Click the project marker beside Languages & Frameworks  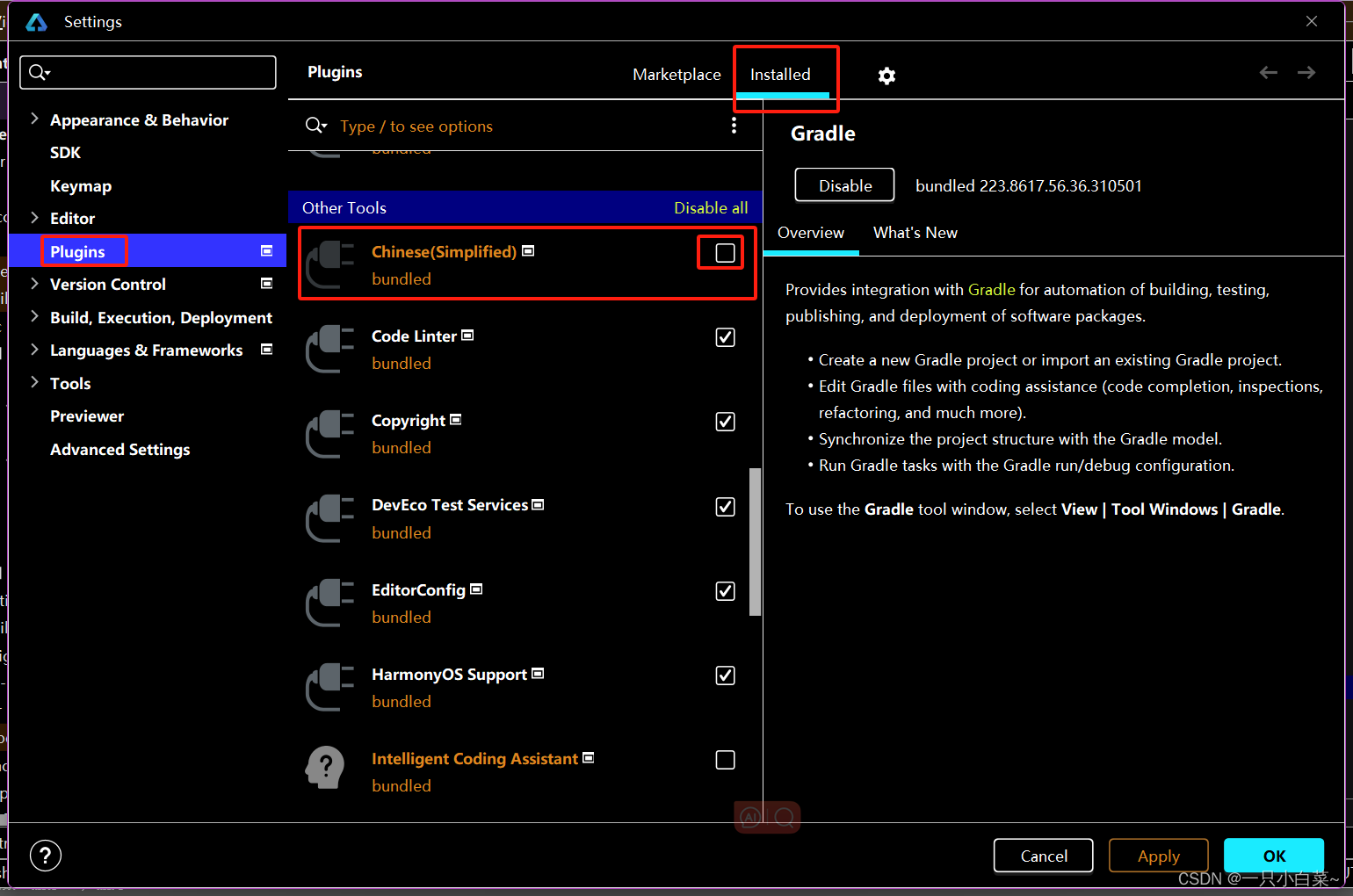coord(266,350)
